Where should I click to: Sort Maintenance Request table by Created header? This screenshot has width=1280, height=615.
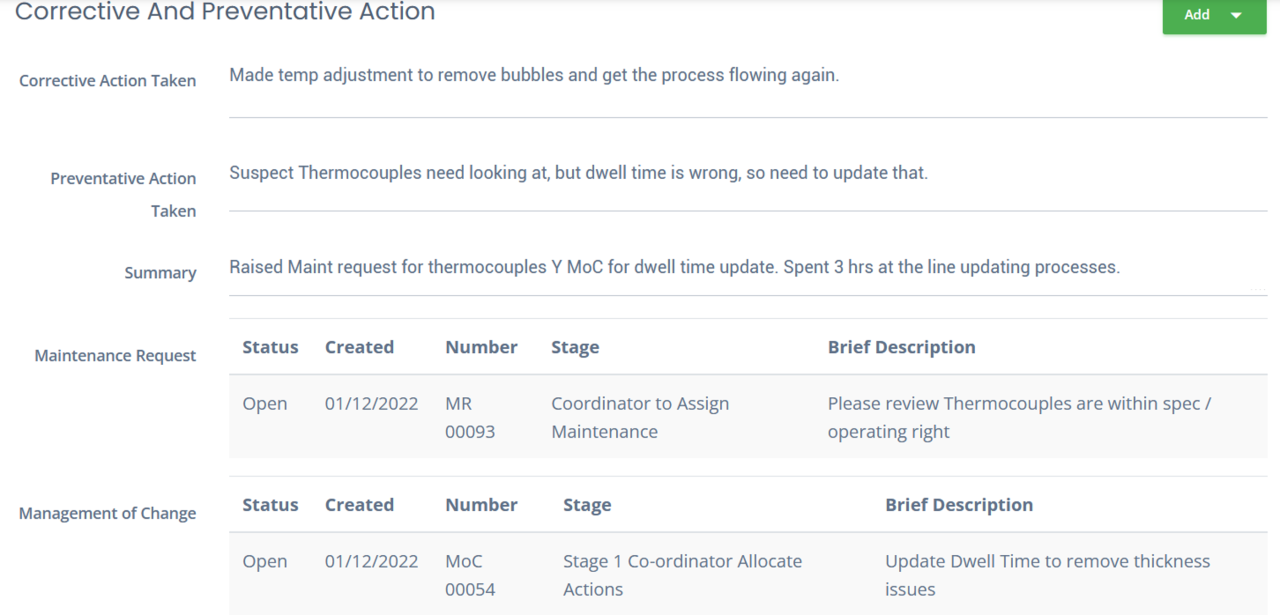click(x=359, y=347)
